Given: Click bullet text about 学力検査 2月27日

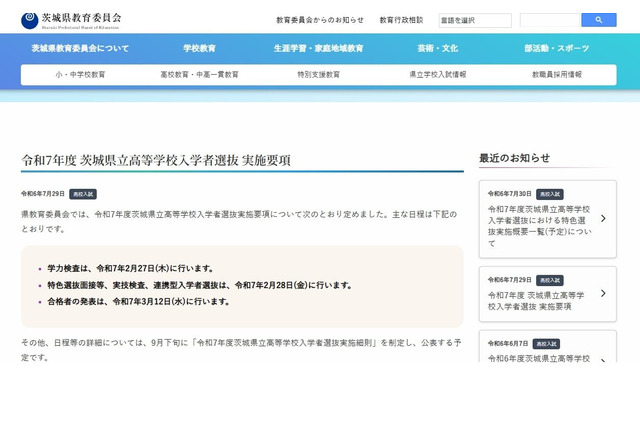Looking at the screenshot, I should click(130, 268).
